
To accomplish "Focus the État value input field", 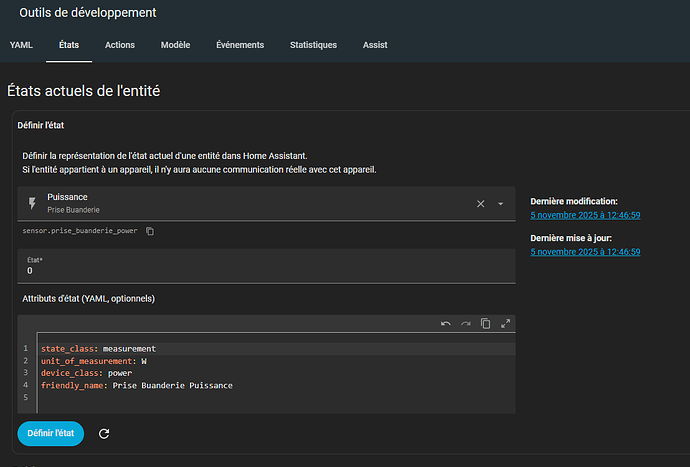I will click(265, 270).
